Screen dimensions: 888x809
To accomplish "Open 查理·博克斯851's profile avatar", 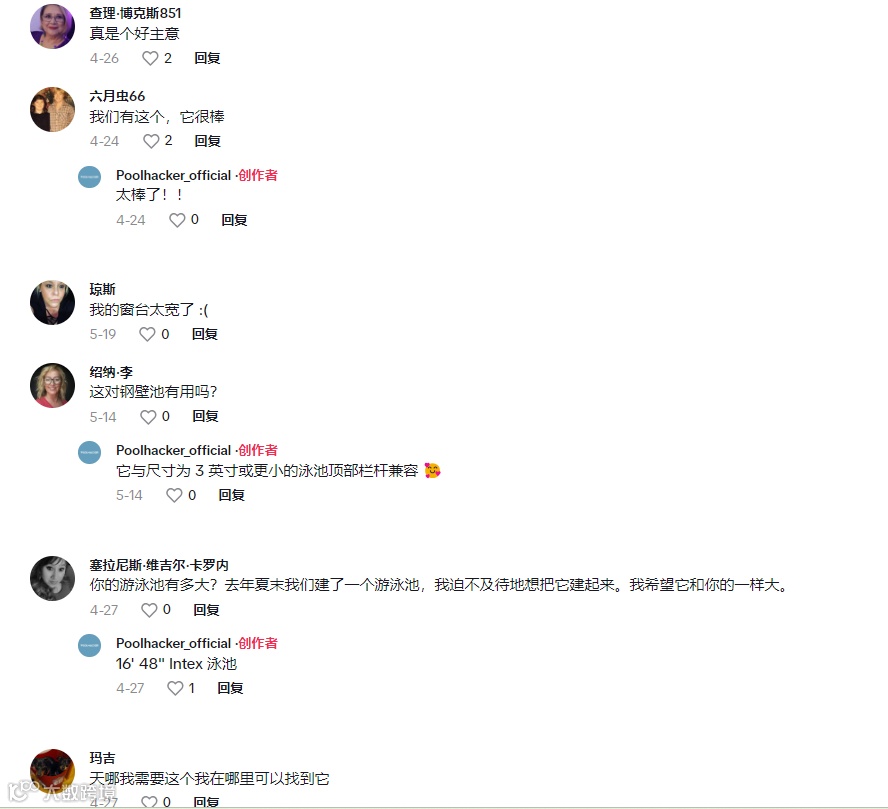I will point(52,26).
